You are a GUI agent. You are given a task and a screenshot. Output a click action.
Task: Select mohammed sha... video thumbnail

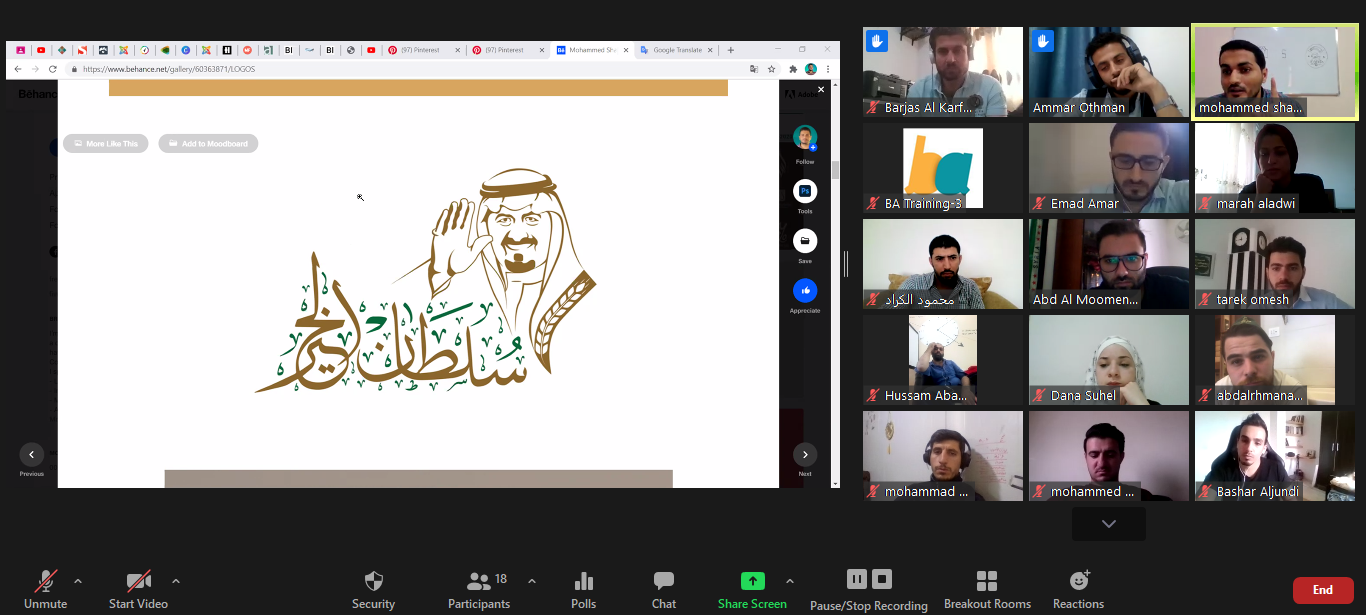(x=1275, y=73)
